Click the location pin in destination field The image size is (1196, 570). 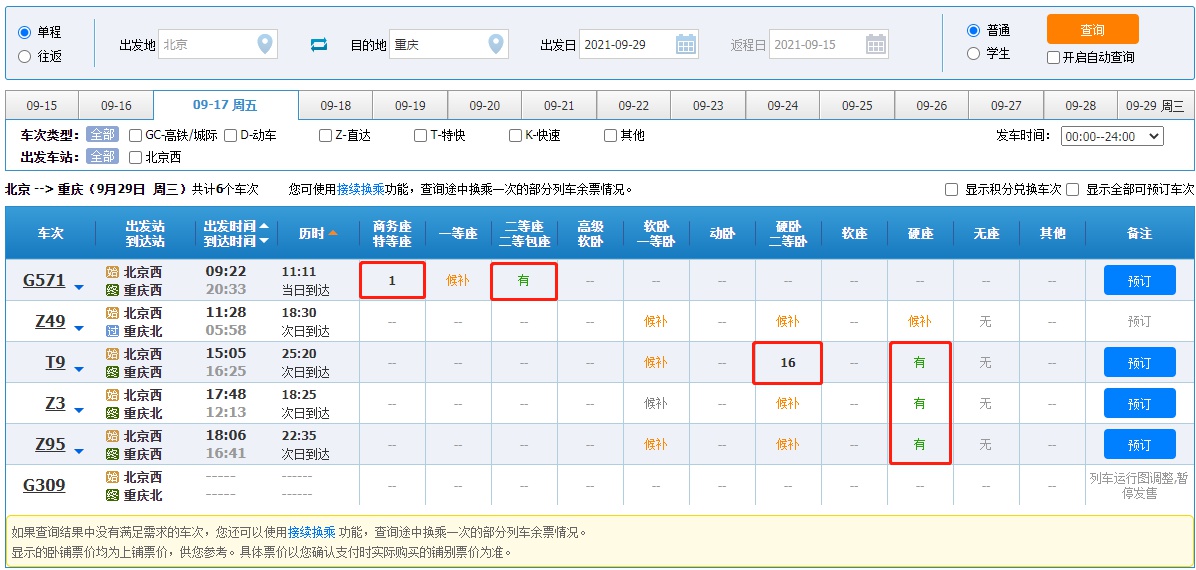[x=495, y=44]
